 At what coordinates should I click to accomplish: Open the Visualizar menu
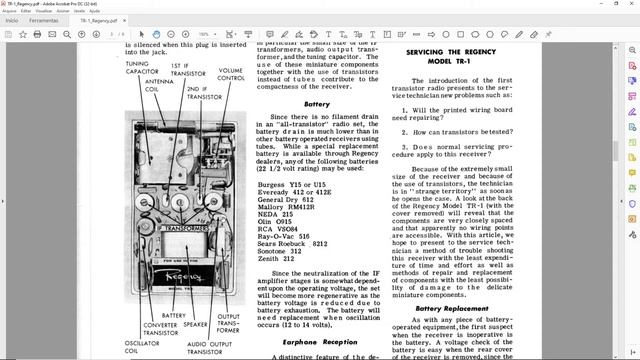(44, 11)
